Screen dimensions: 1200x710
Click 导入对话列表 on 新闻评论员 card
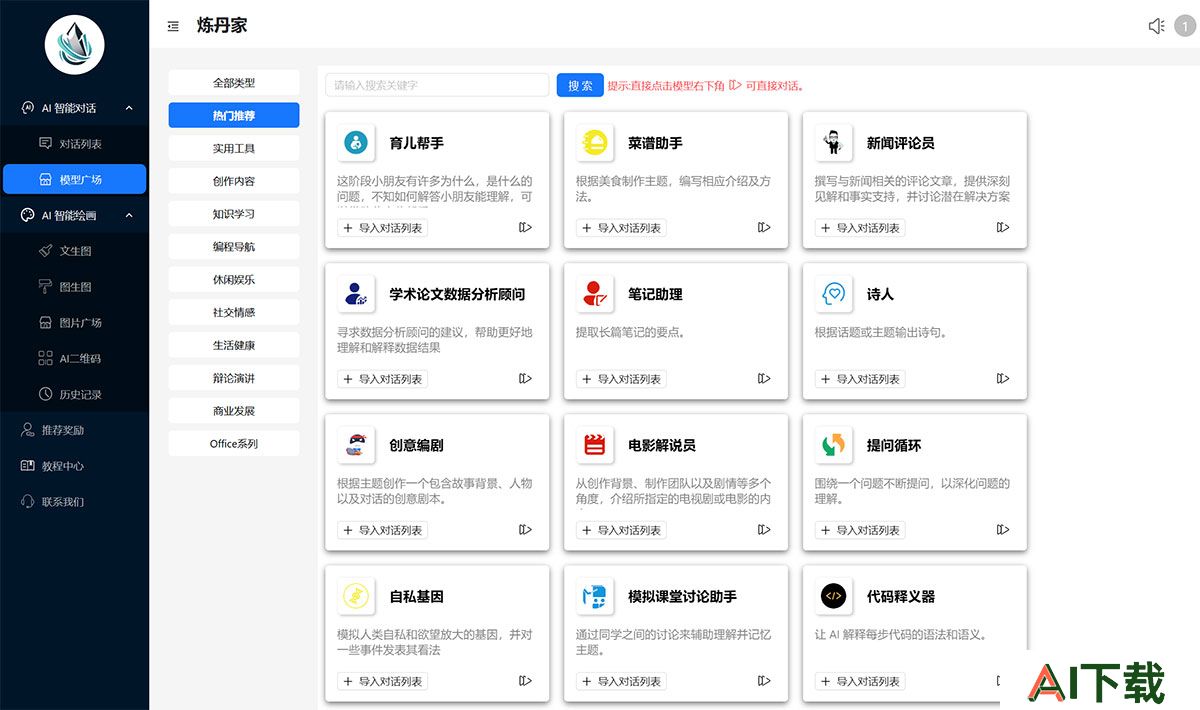(860, 228)
